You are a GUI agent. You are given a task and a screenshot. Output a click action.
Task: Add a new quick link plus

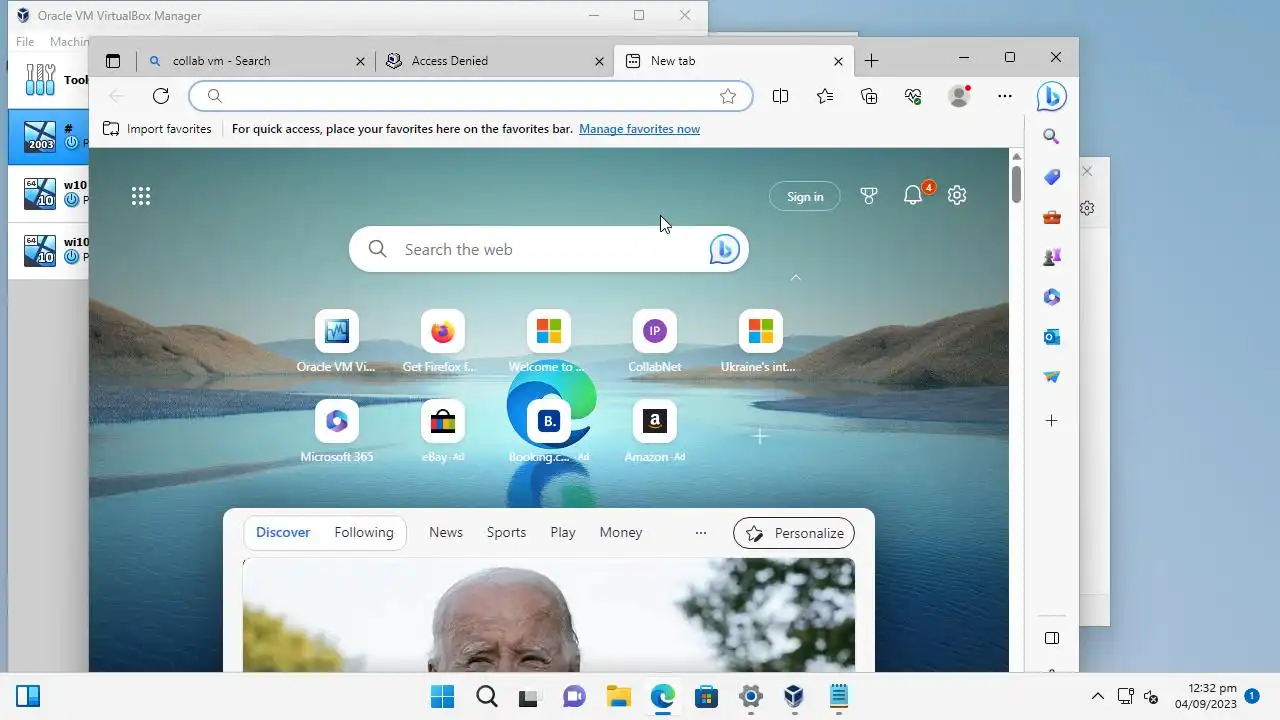760,436
